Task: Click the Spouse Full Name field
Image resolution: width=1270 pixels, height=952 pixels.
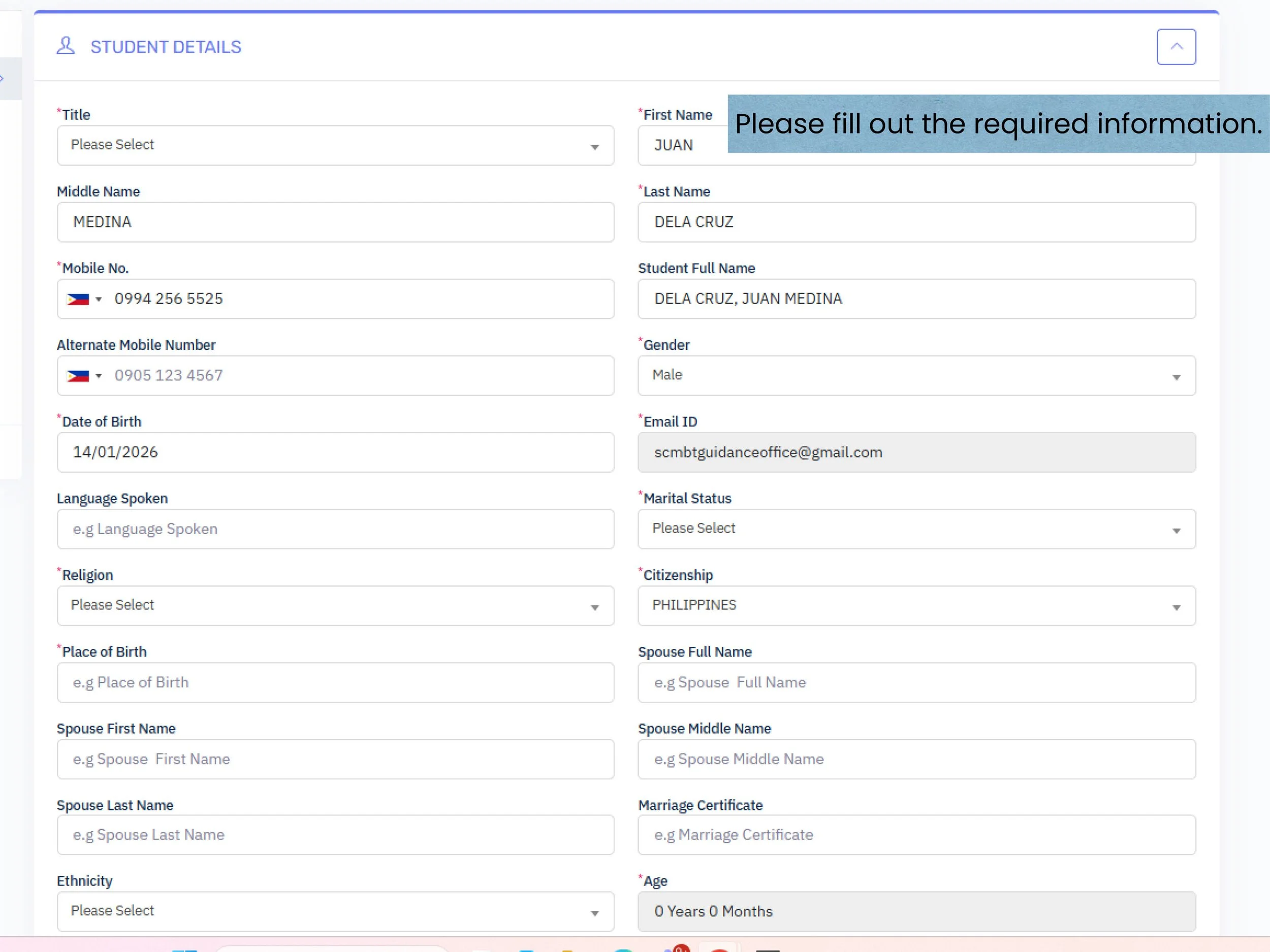Action: 916,682
